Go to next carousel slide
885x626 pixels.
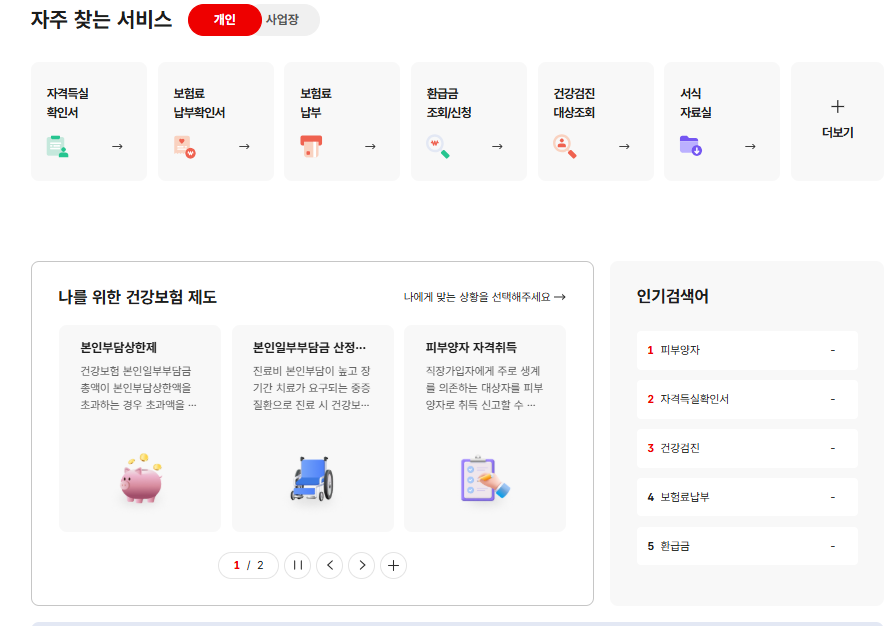tap(362, 566)
